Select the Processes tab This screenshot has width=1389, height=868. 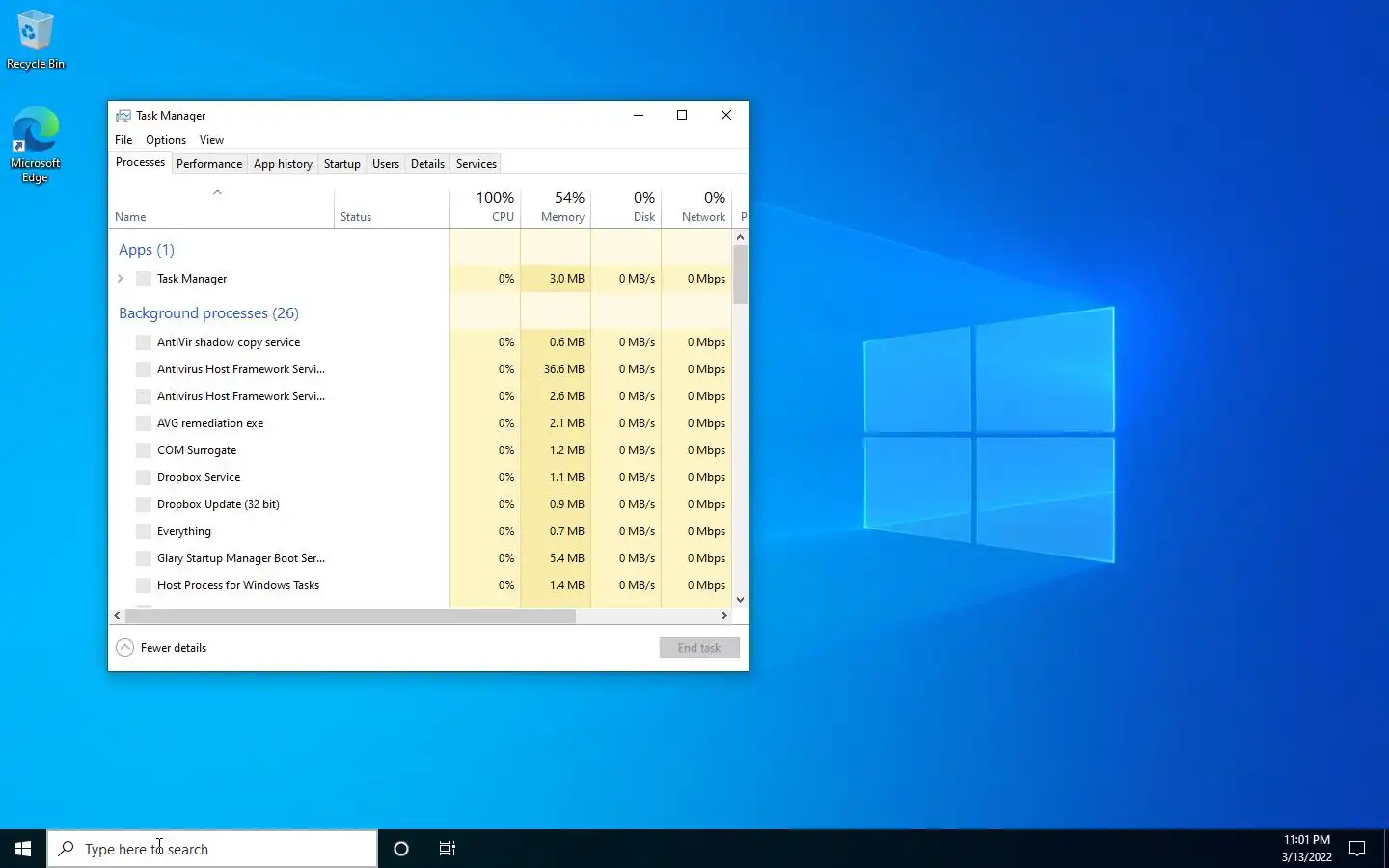click(x=141, y=163)
